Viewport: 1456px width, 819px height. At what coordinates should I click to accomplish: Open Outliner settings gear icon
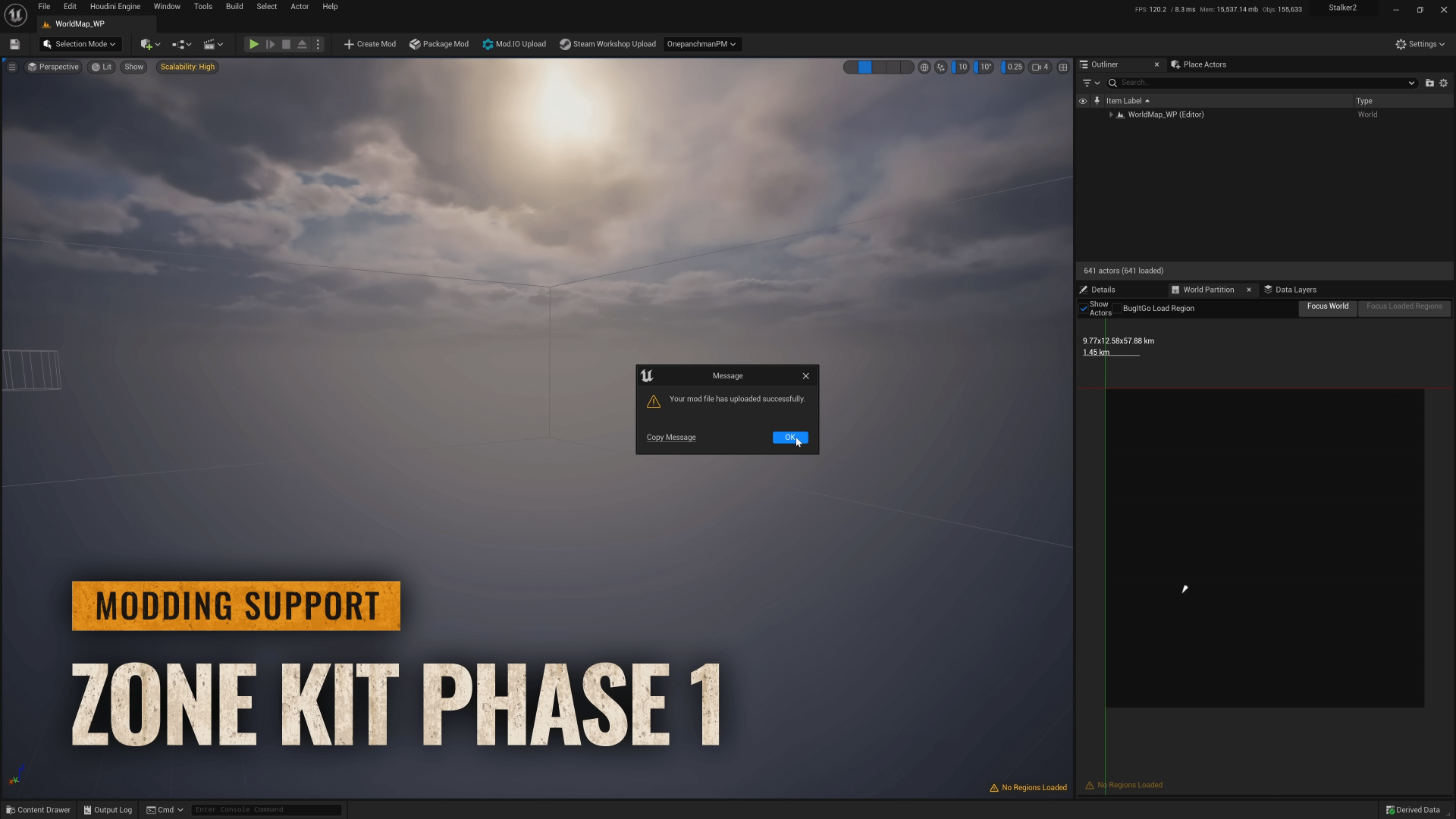click(x=1444, y=83)
